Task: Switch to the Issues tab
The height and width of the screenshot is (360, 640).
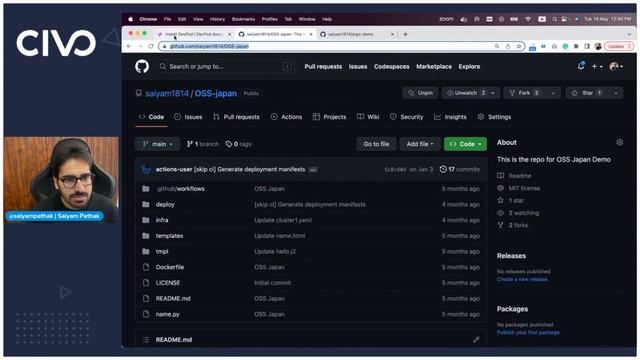Action: click(188, 117)
